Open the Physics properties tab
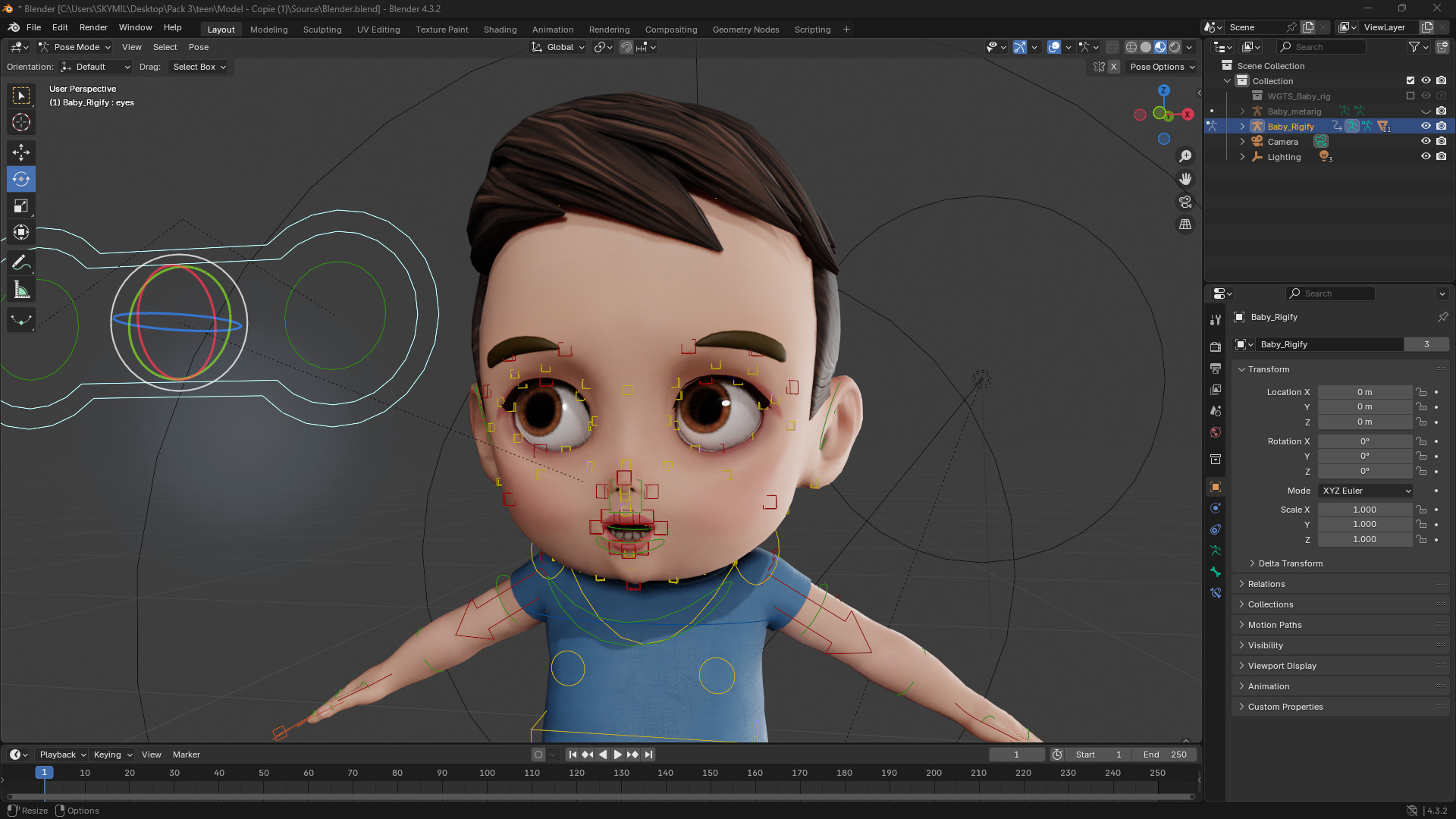Screen dimensions: 1456x819 pyautogui.click(x=1216, y=508)
